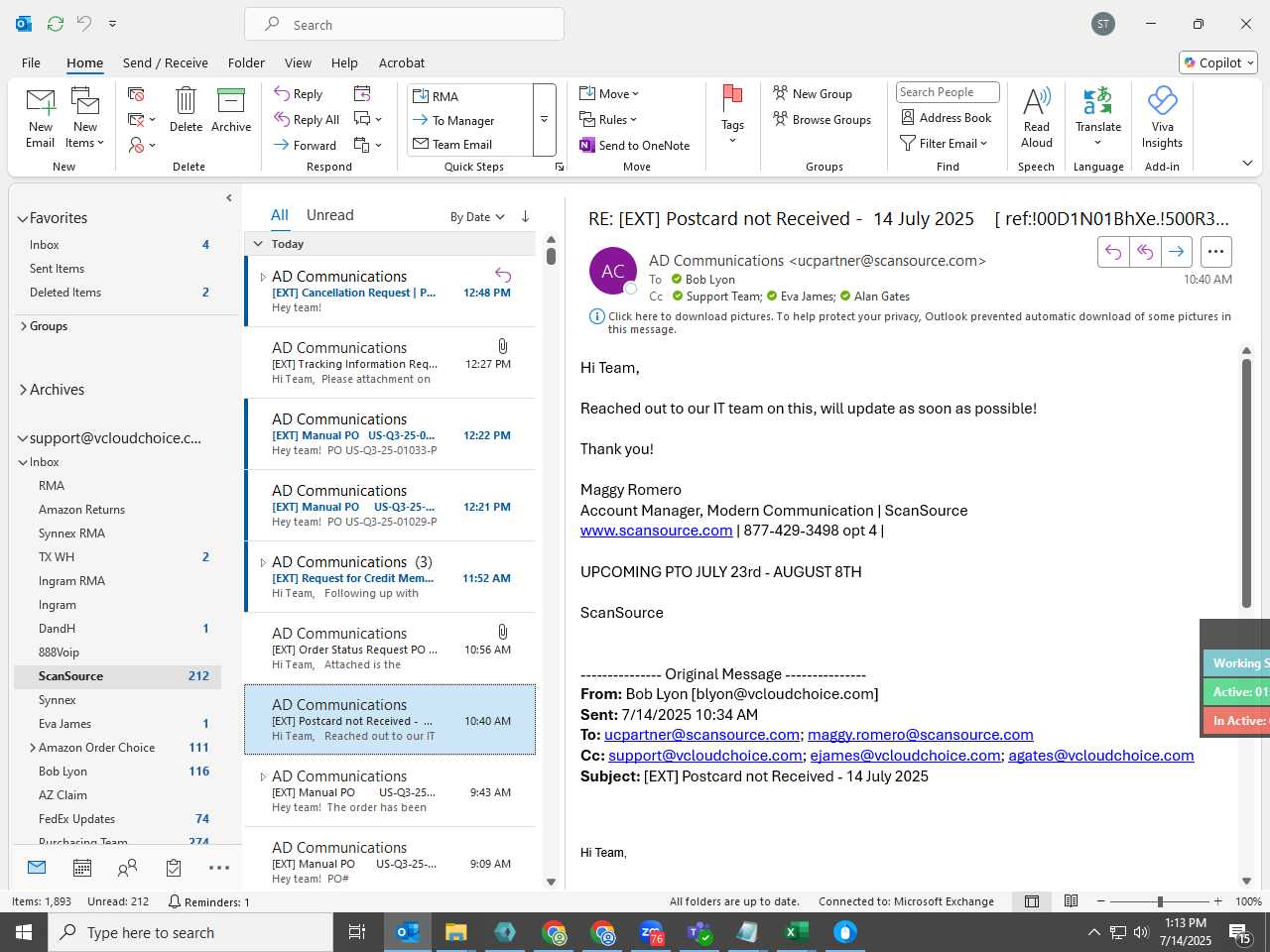Open the New Items button
The image size is (1270, 952).
pyautogui.click(x=85, y=118)
